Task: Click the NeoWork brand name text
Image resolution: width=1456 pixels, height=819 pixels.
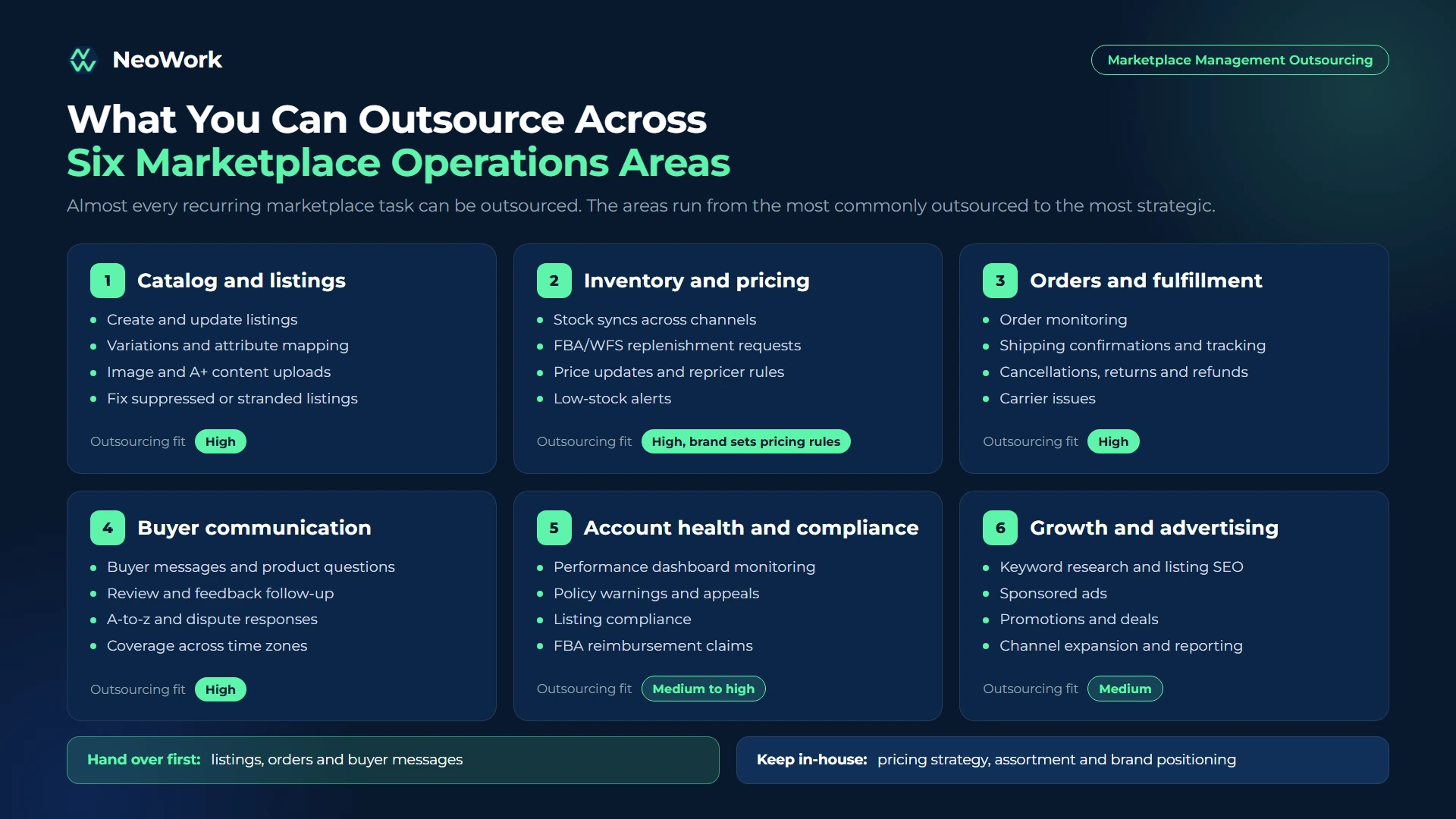Action: (167, 60)
